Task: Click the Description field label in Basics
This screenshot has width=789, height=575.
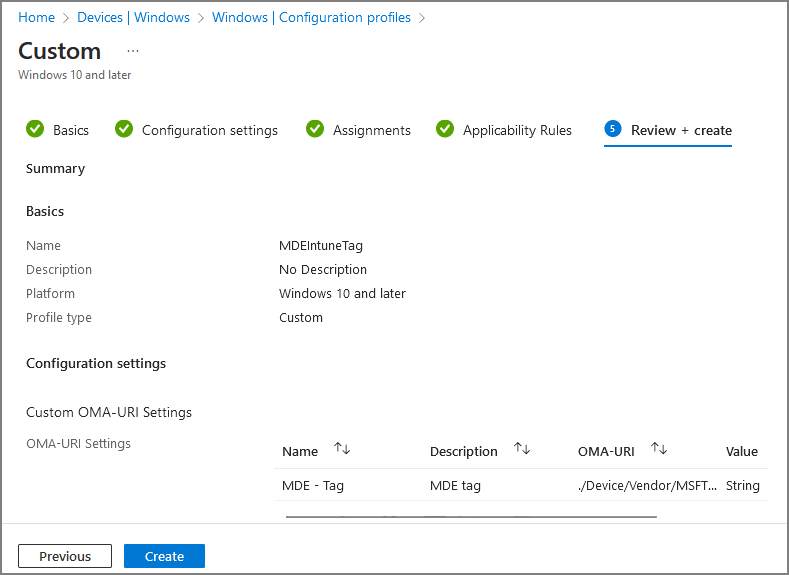Action: tap(59, 270)
